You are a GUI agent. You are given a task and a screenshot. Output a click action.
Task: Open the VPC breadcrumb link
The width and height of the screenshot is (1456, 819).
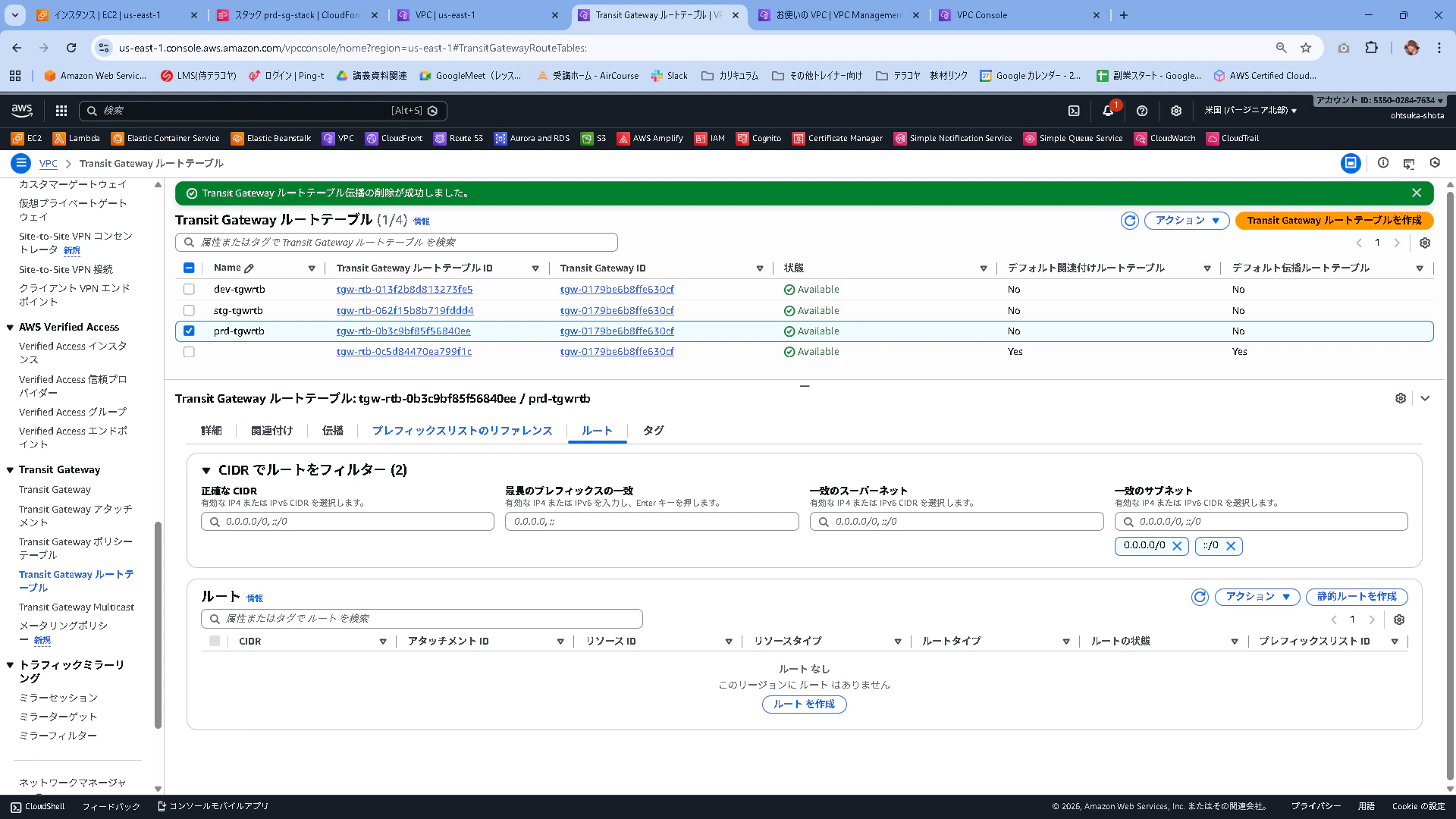[x=48, y=163]
